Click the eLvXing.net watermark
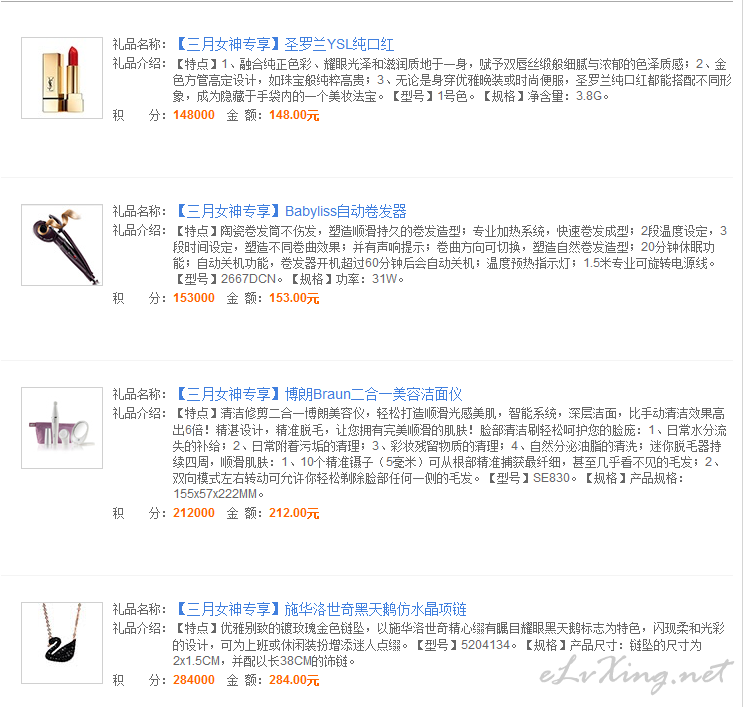Screen dimensions: 744x707 pyautogui.click(x=636, y=674)
